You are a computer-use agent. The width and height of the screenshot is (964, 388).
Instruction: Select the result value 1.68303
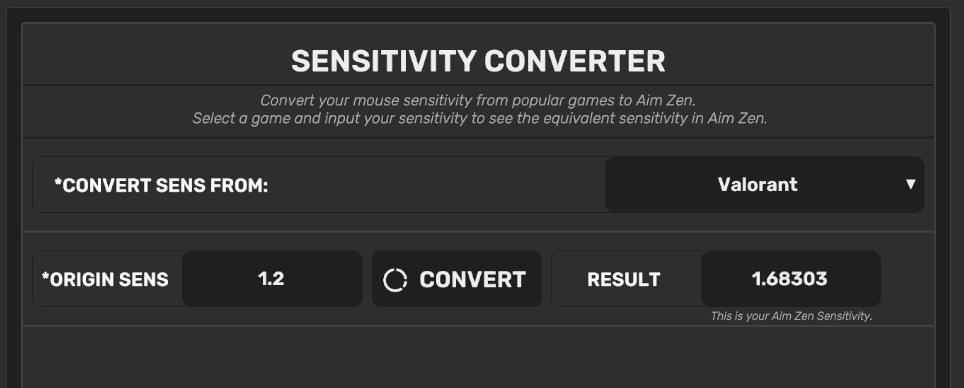coord(790,279)
